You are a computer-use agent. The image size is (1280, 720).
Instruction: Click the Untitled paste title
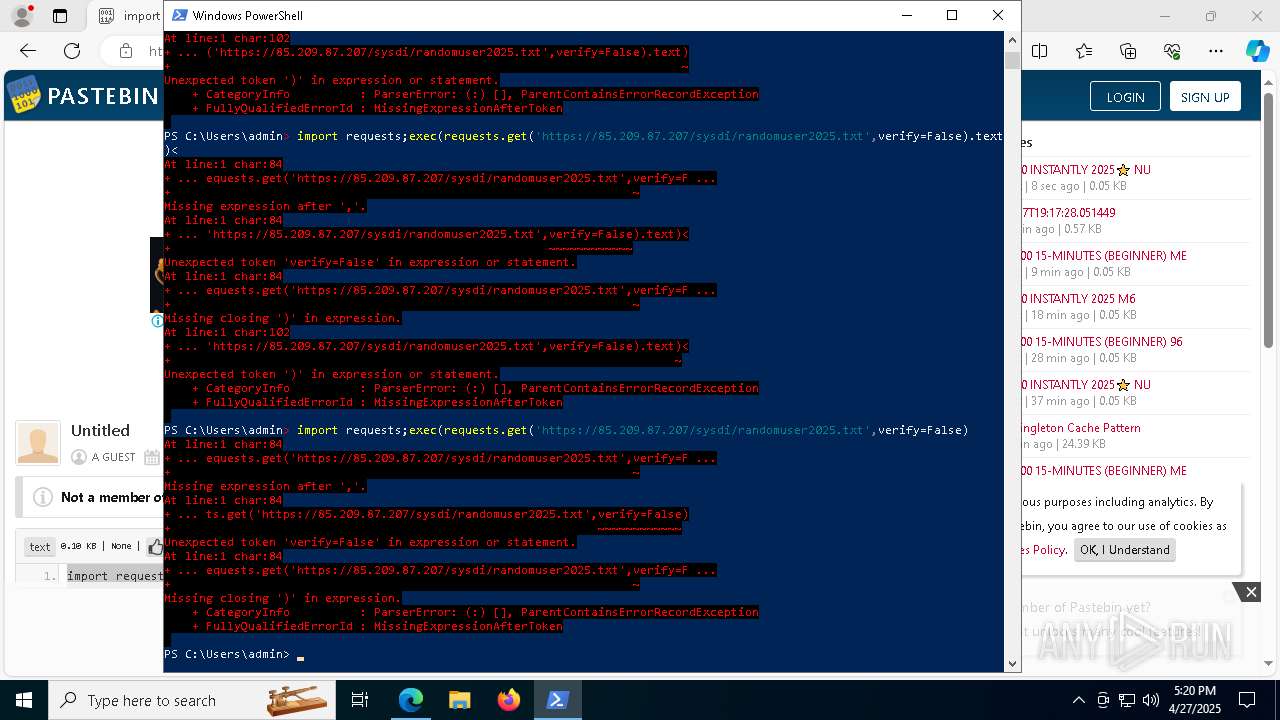coord(100,430)
